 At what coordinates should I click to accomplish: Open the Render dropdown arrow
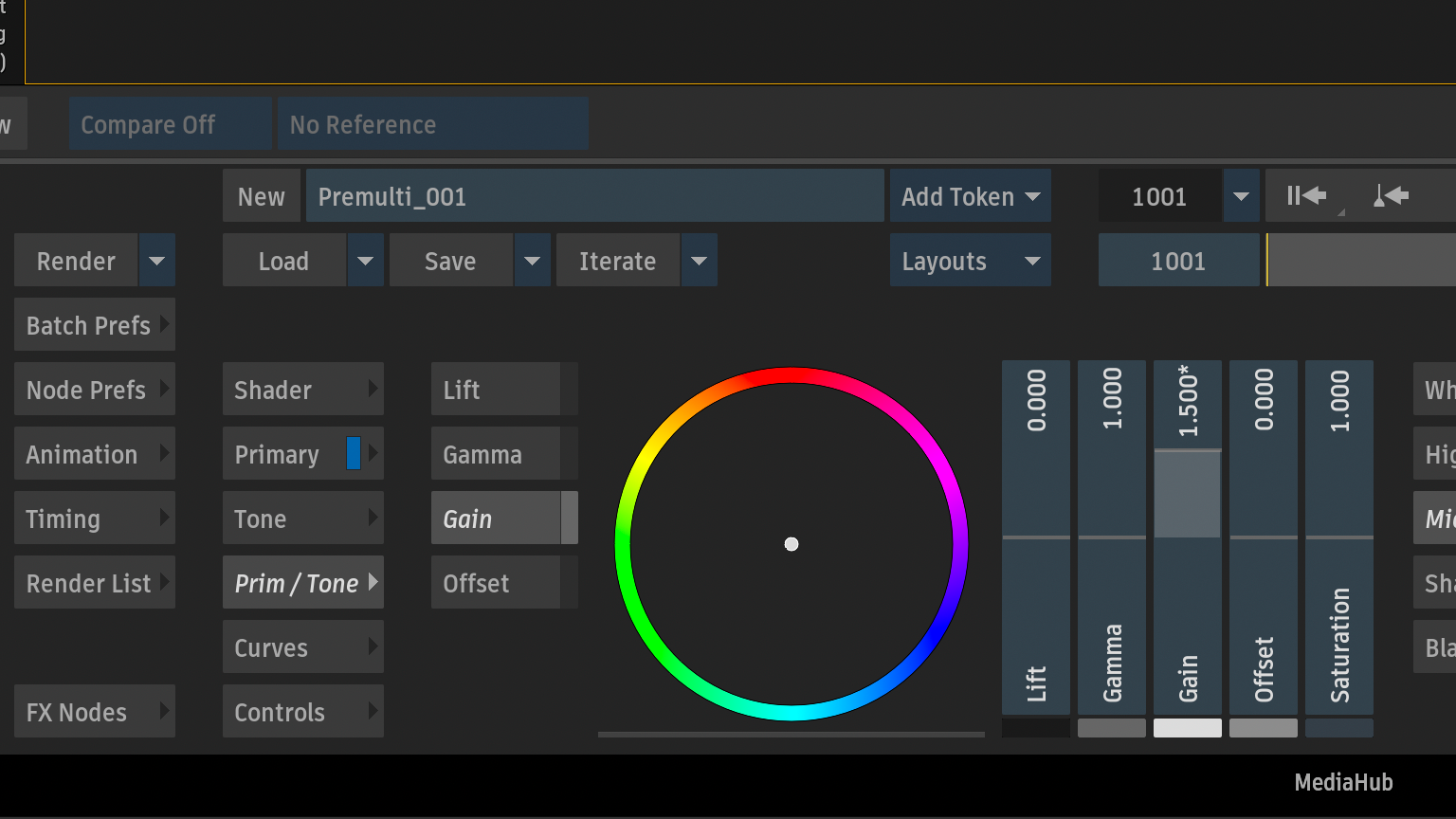157,261
